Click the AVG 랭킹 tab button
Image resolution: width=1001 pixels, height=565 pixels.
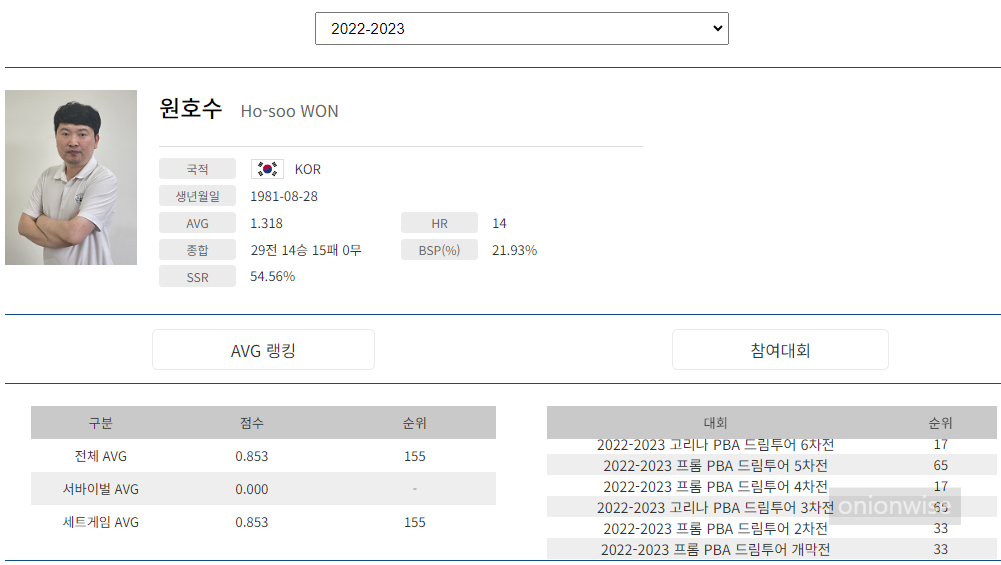263,350
